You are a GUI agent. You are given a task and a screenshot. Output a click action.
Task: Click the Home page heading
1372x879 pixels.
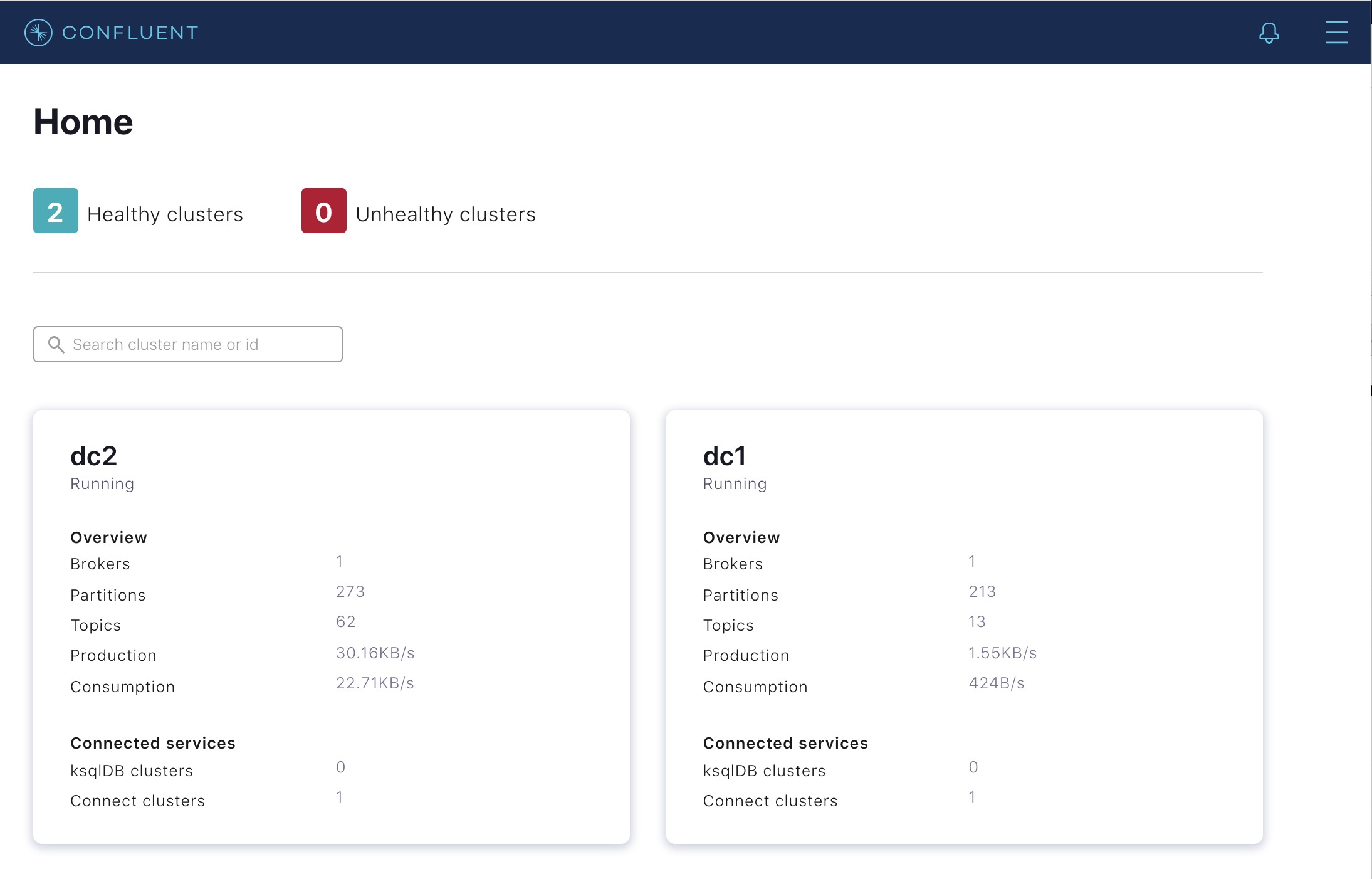click(83, 122)
